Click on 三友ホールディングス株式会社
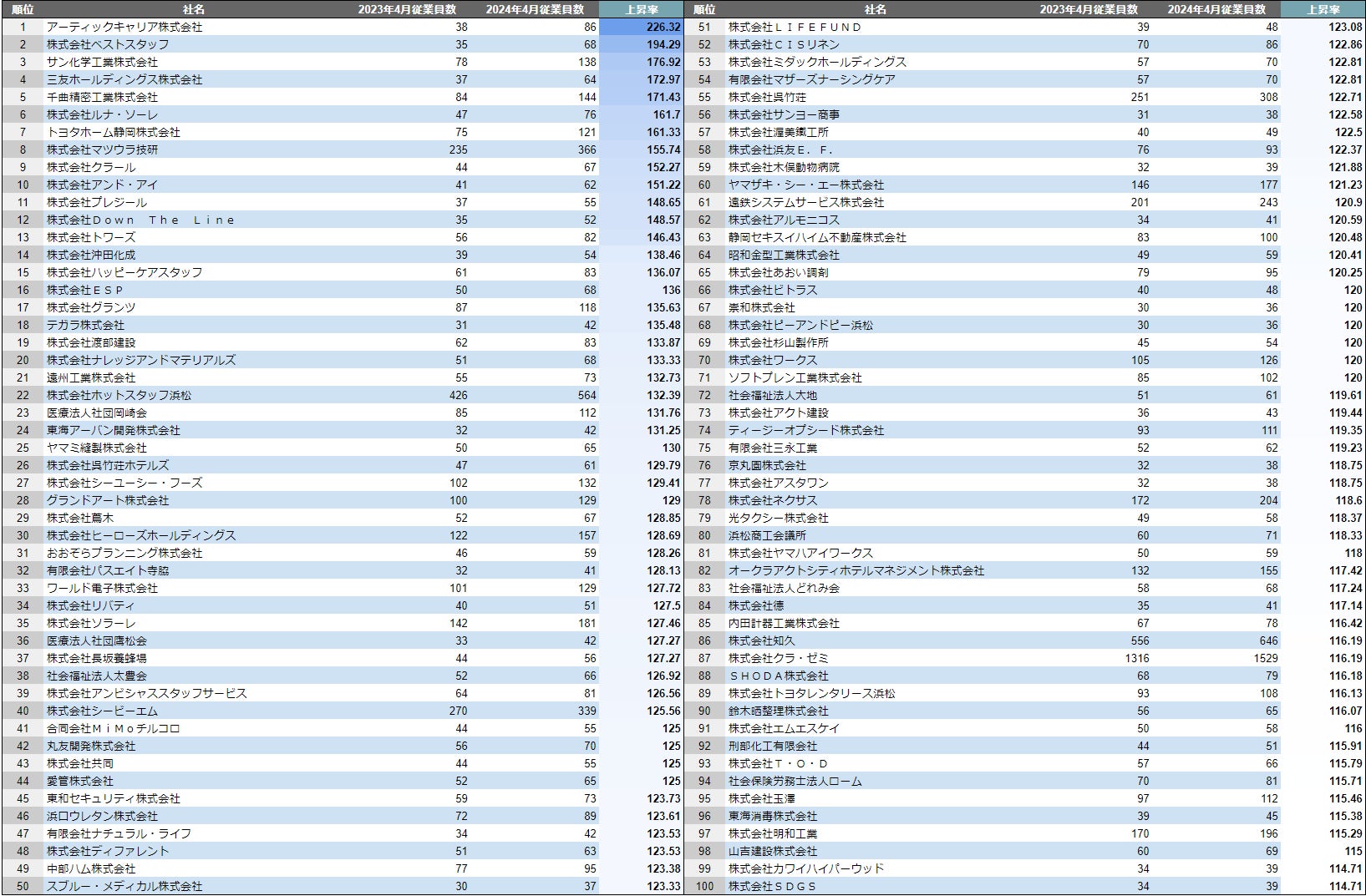Image resolution: width=1366 pixels, height=896 pixels. (124, 79)
